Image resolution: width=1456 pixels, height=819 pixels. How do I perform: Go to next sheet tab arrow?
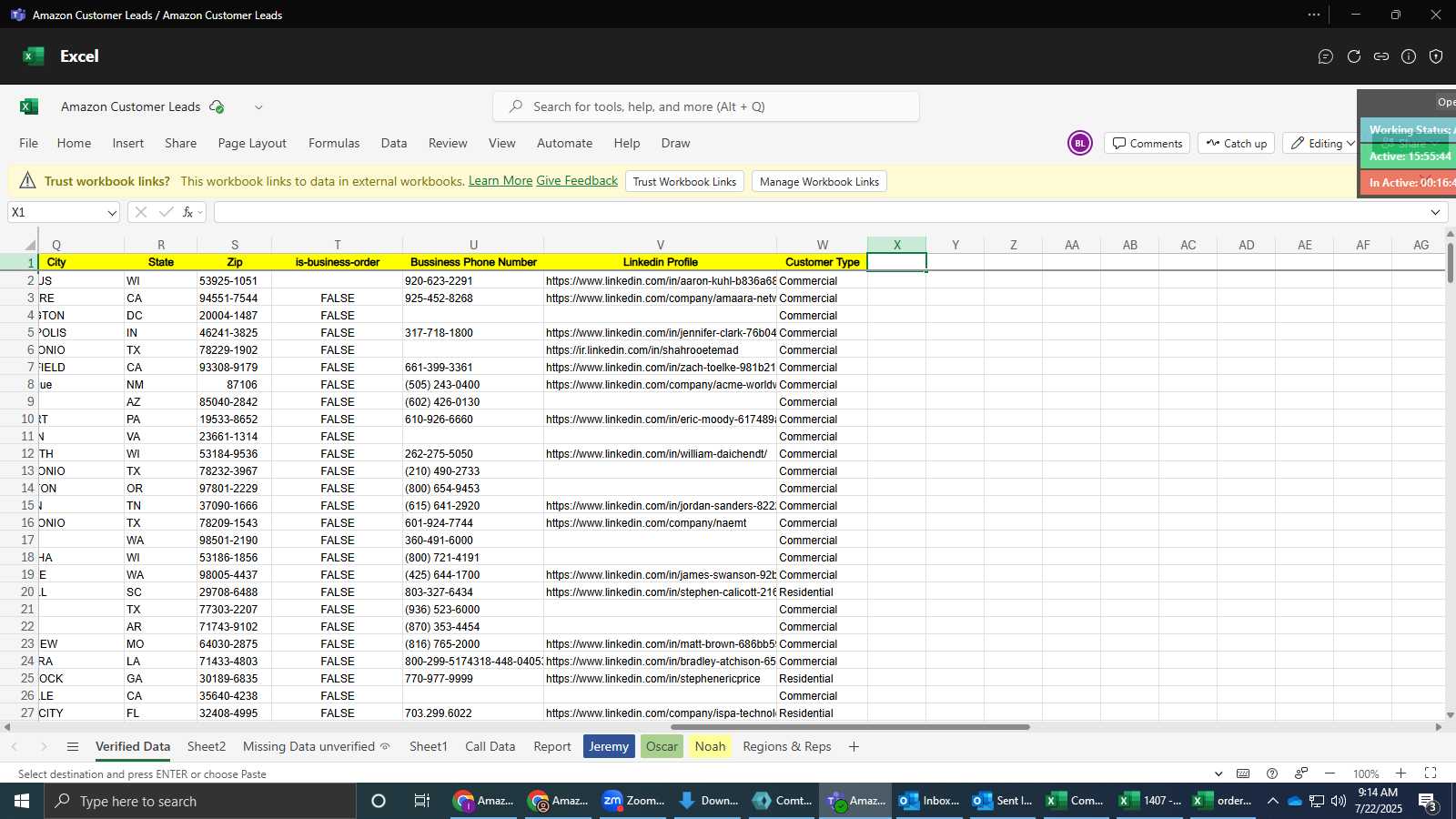pos(43,747)
